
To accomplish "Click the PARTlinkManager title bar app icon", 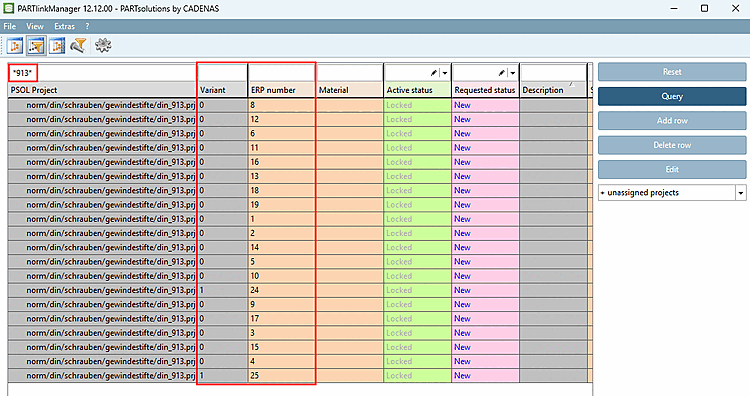I will pyautogui.click(x=9, y=8).
